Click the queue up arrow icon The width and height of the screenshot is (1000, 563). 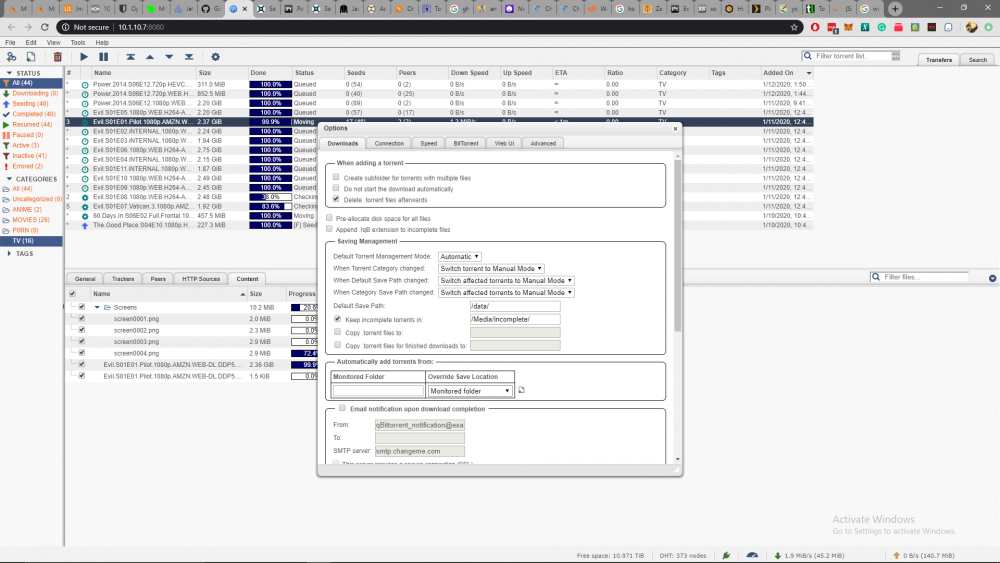tap(150, 57)
